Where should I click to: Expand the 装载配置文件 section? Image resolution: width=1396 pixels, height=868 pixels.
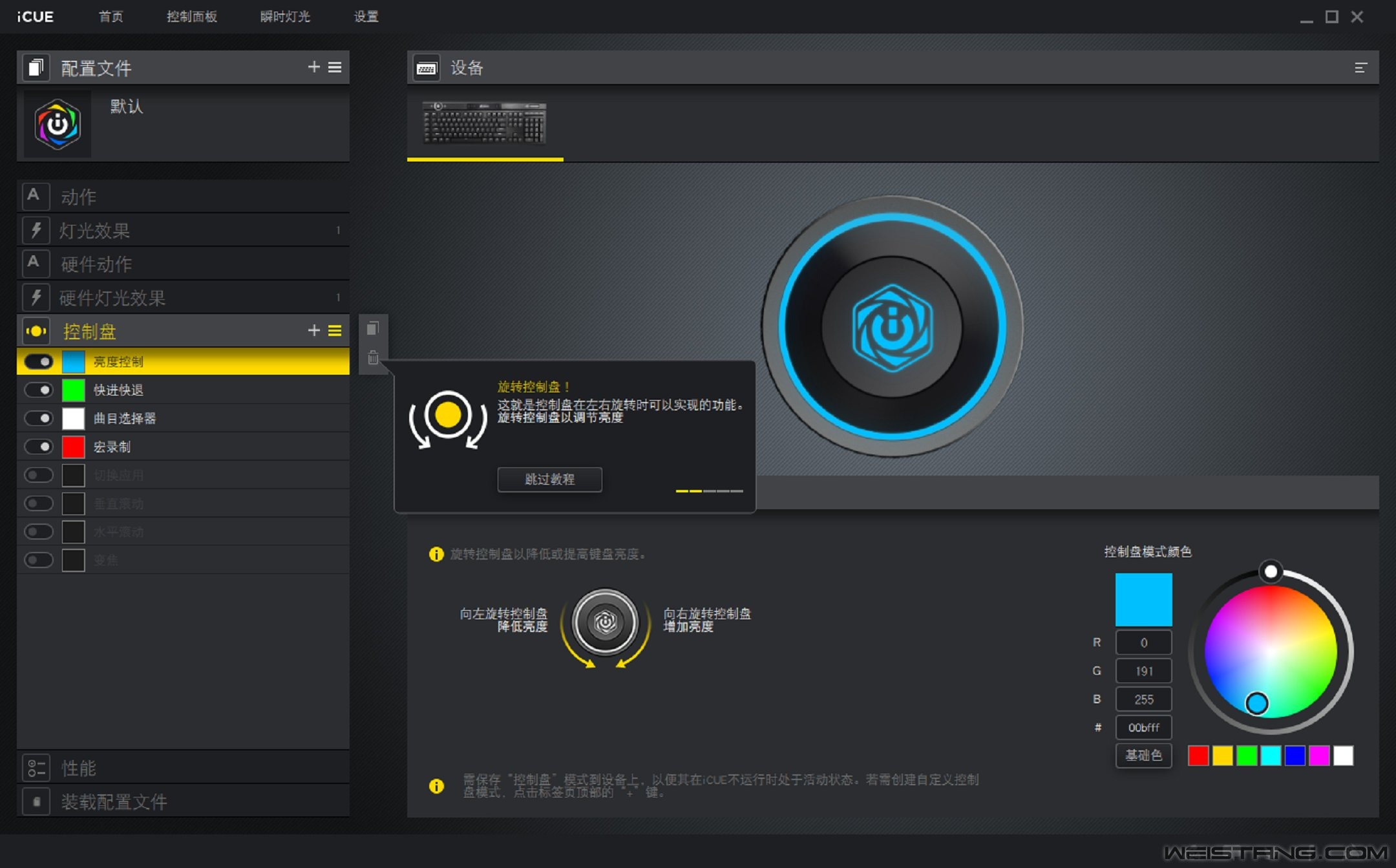pyautogui.click(x=183, y=801)
